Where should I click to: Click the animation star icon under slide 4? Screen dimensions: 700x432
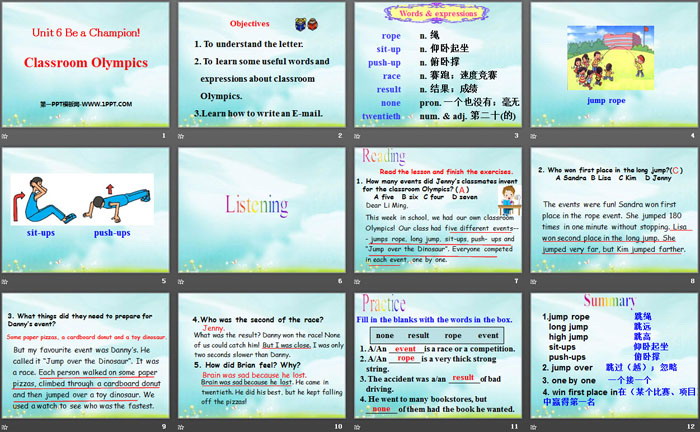coord(533,136)
